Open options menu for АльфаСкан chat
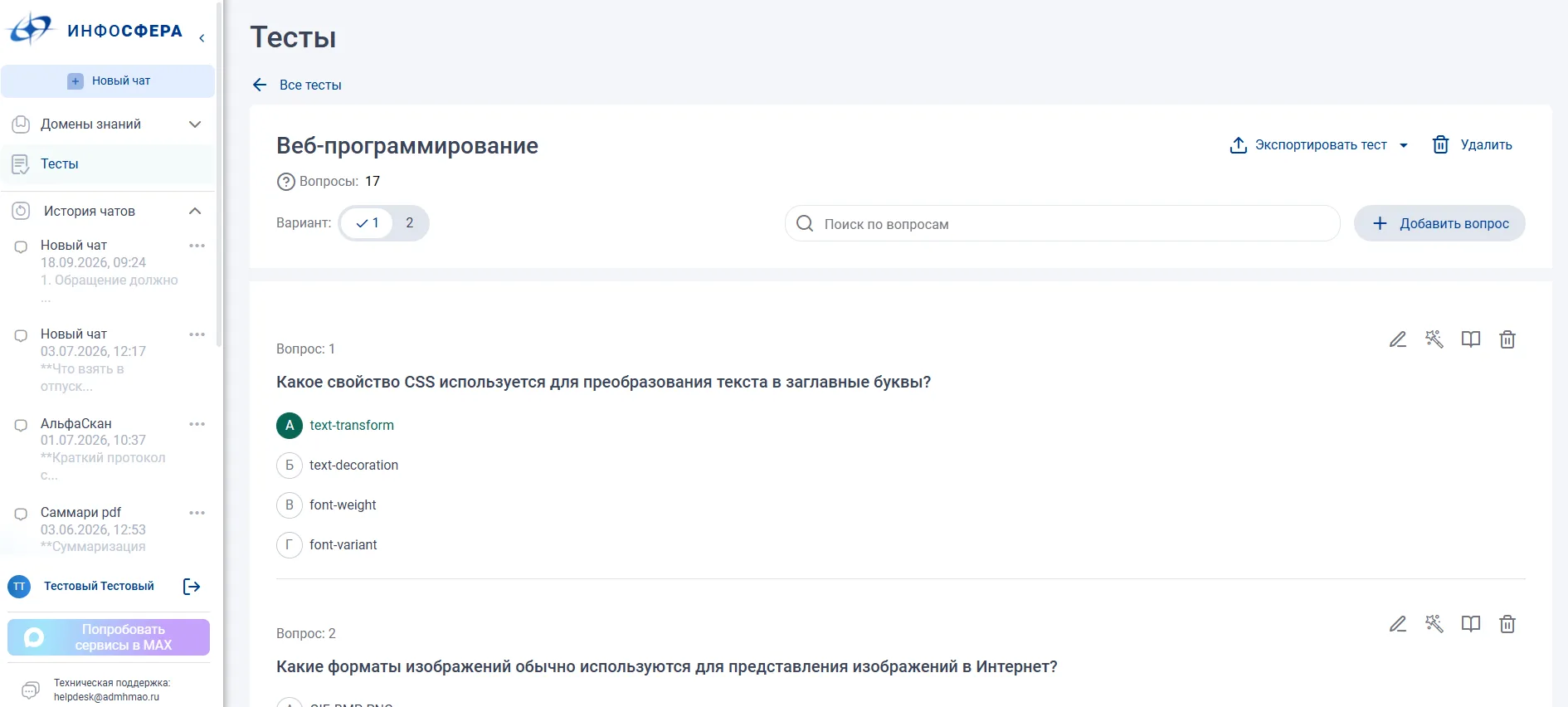 click(197, 424)
